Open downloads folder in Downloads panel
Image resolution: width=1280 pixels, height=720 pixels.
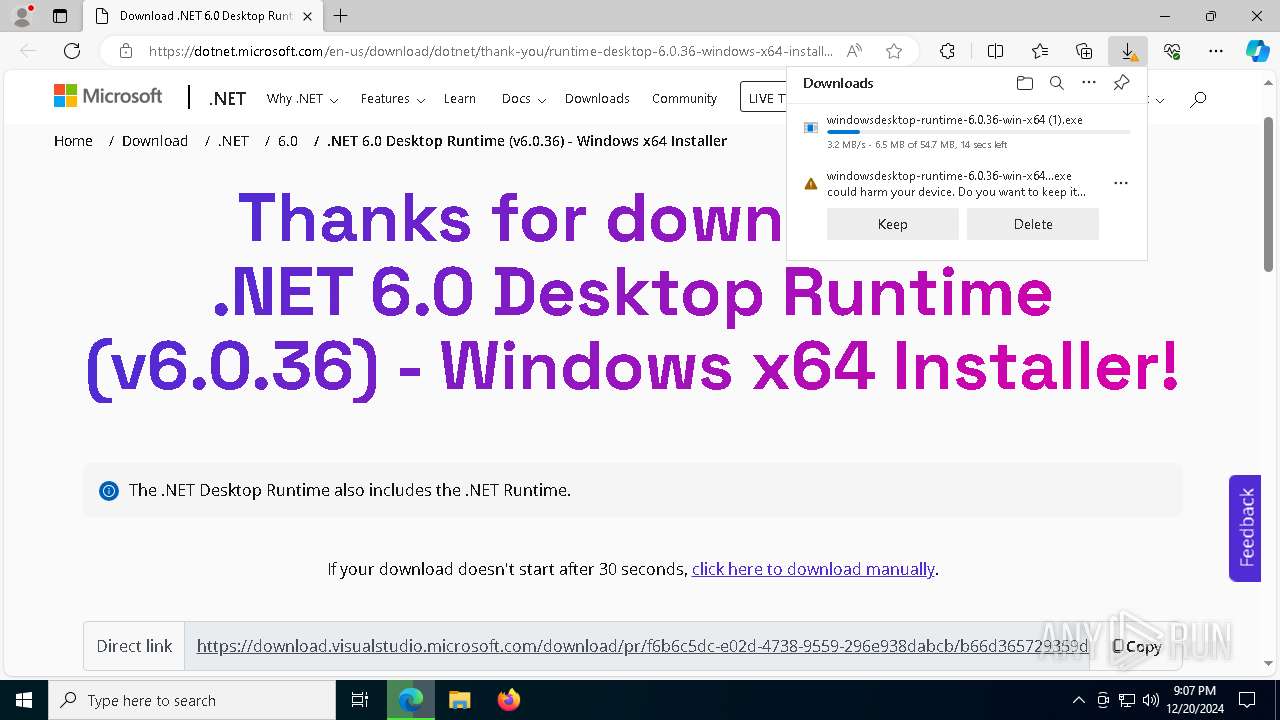click(1024, 83)
